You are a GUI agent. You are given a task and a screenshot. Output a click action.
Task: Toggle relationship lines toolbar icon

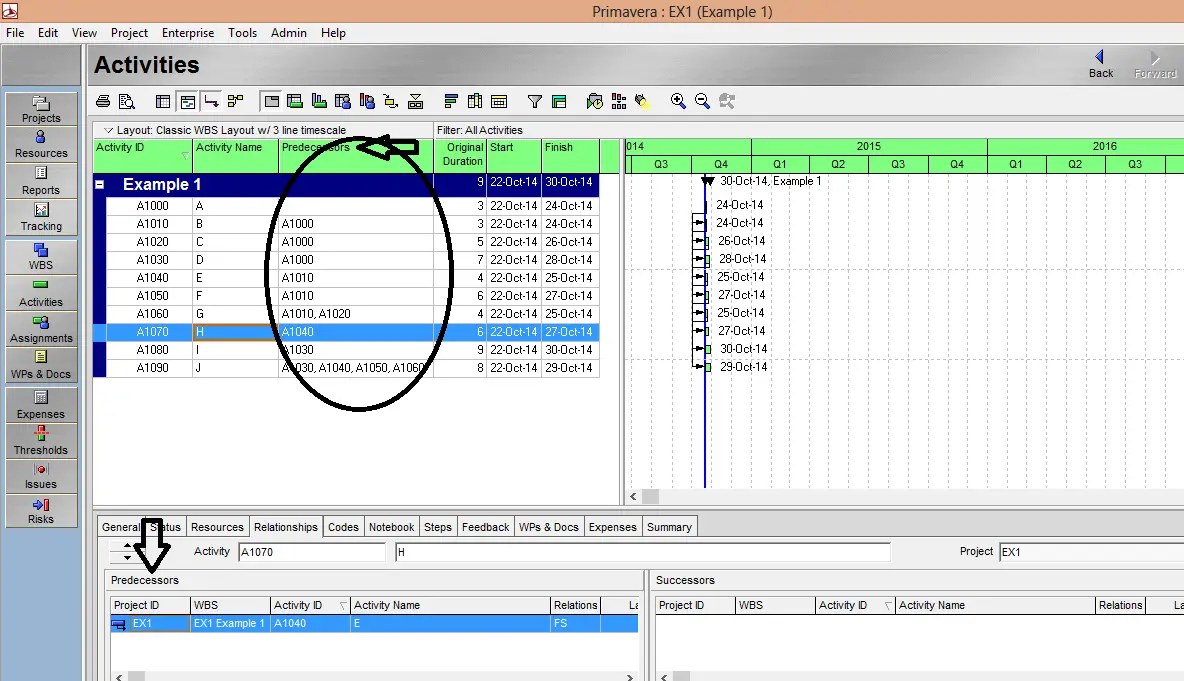pos(211,101)
